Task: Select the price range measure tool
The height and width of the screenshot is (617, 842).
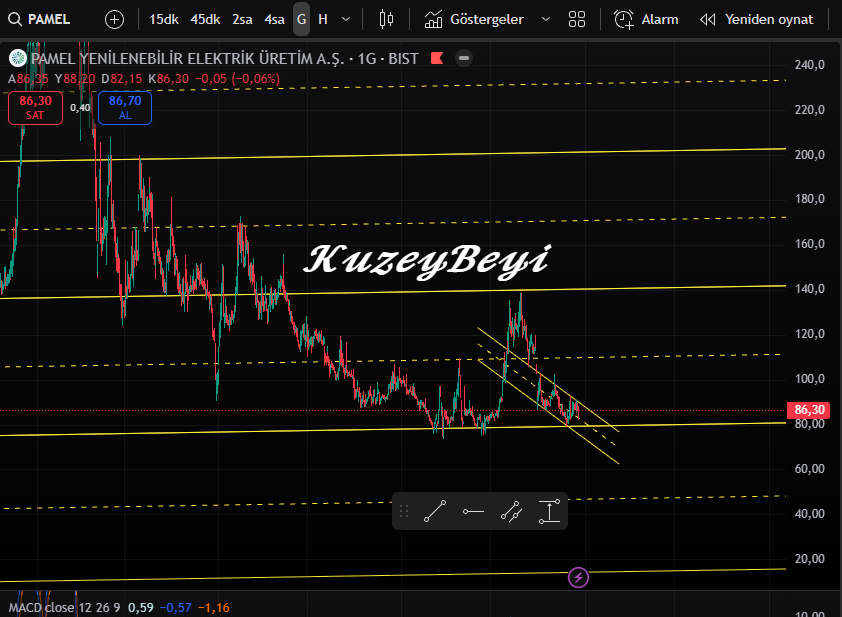Action: click(x=549, y=511)
